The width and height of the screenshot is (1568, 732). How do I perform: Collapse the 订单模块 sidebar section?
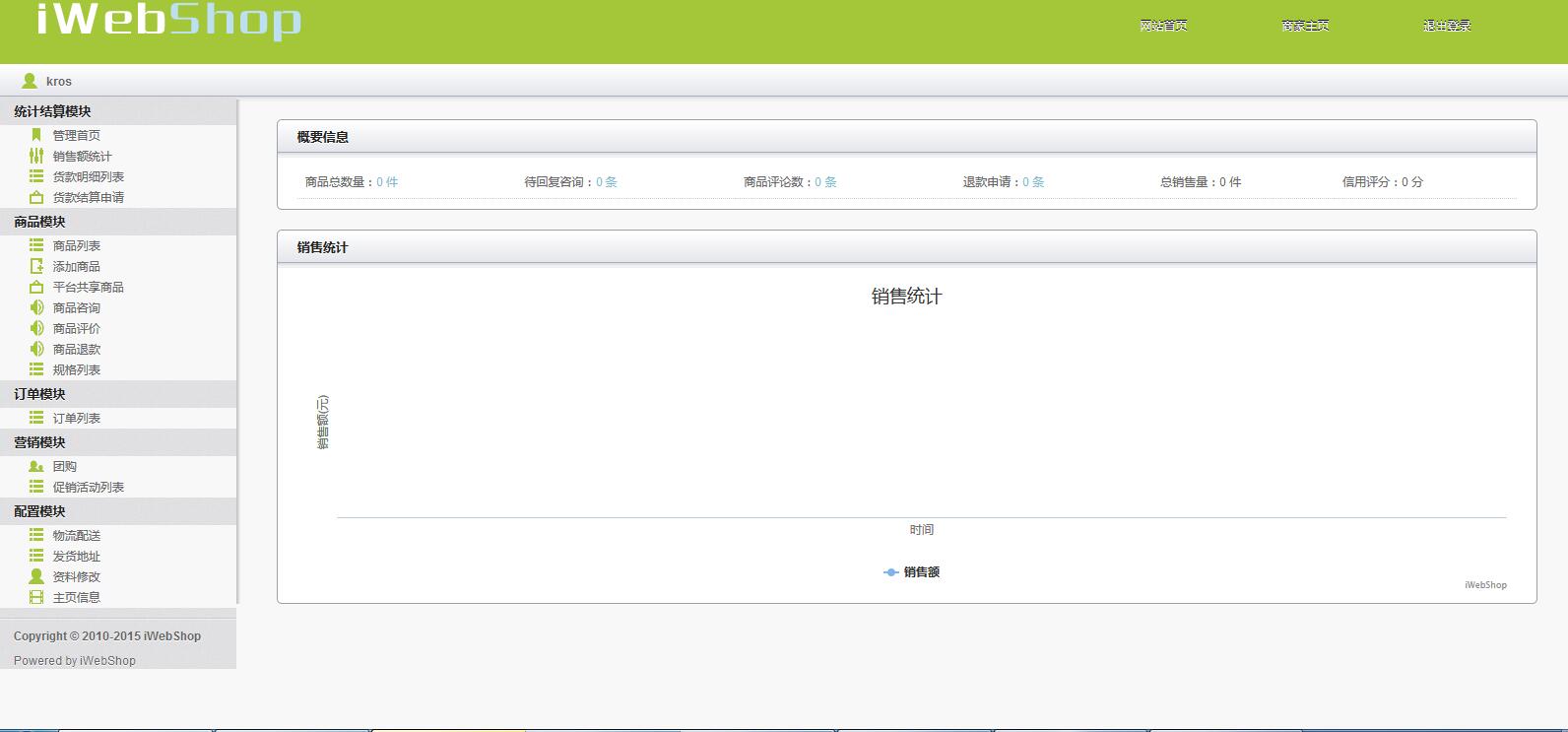pyautogui.click(x=118, y=393)
